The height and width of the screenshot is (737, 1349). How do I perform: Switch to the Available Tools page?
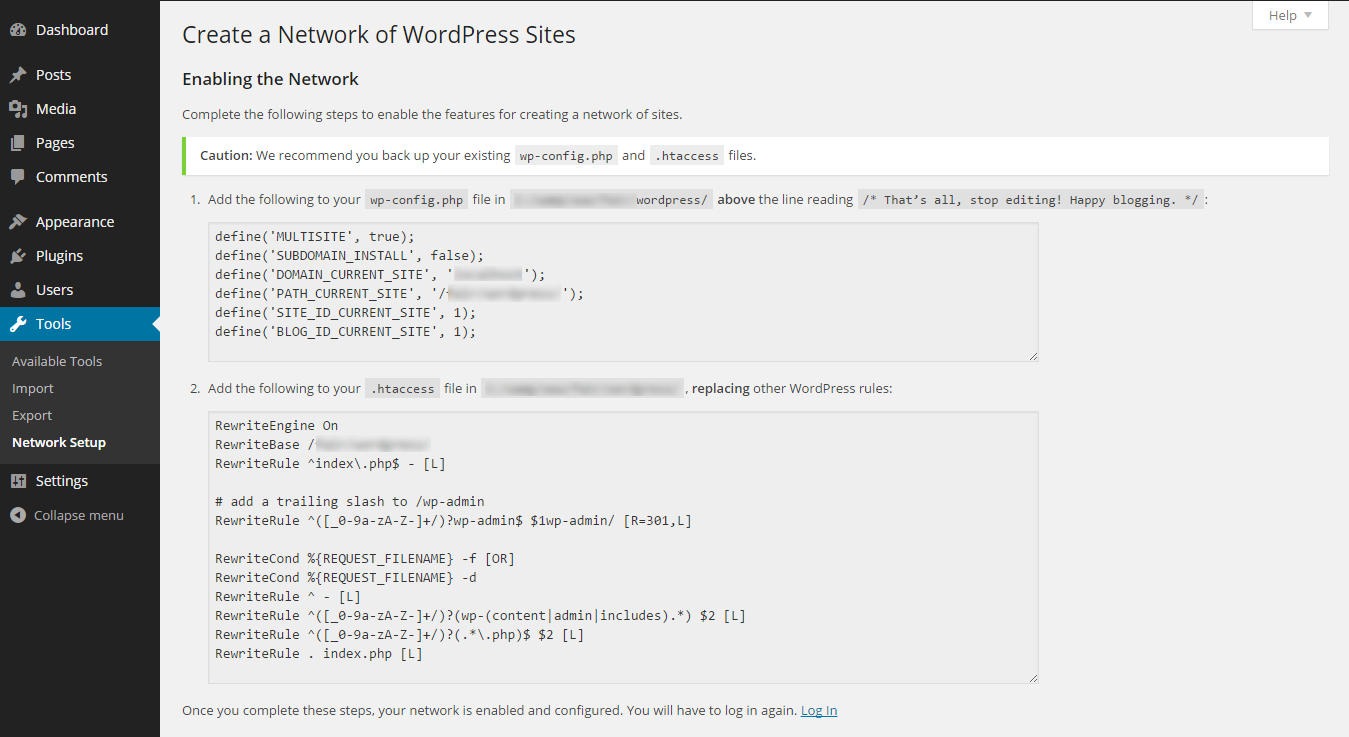56,361
